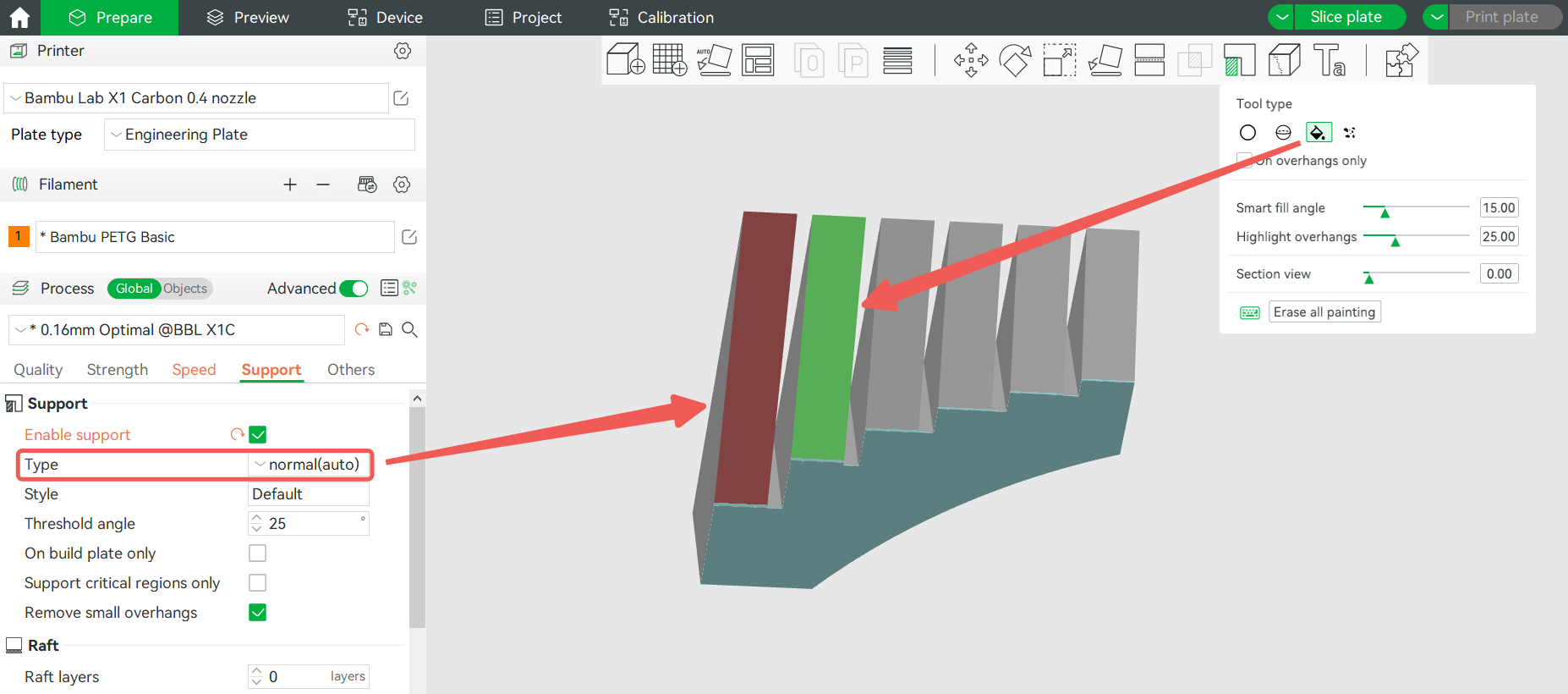Open the Preview tab
Viewport: 1568px width, 694px height.
click(248, 18)
